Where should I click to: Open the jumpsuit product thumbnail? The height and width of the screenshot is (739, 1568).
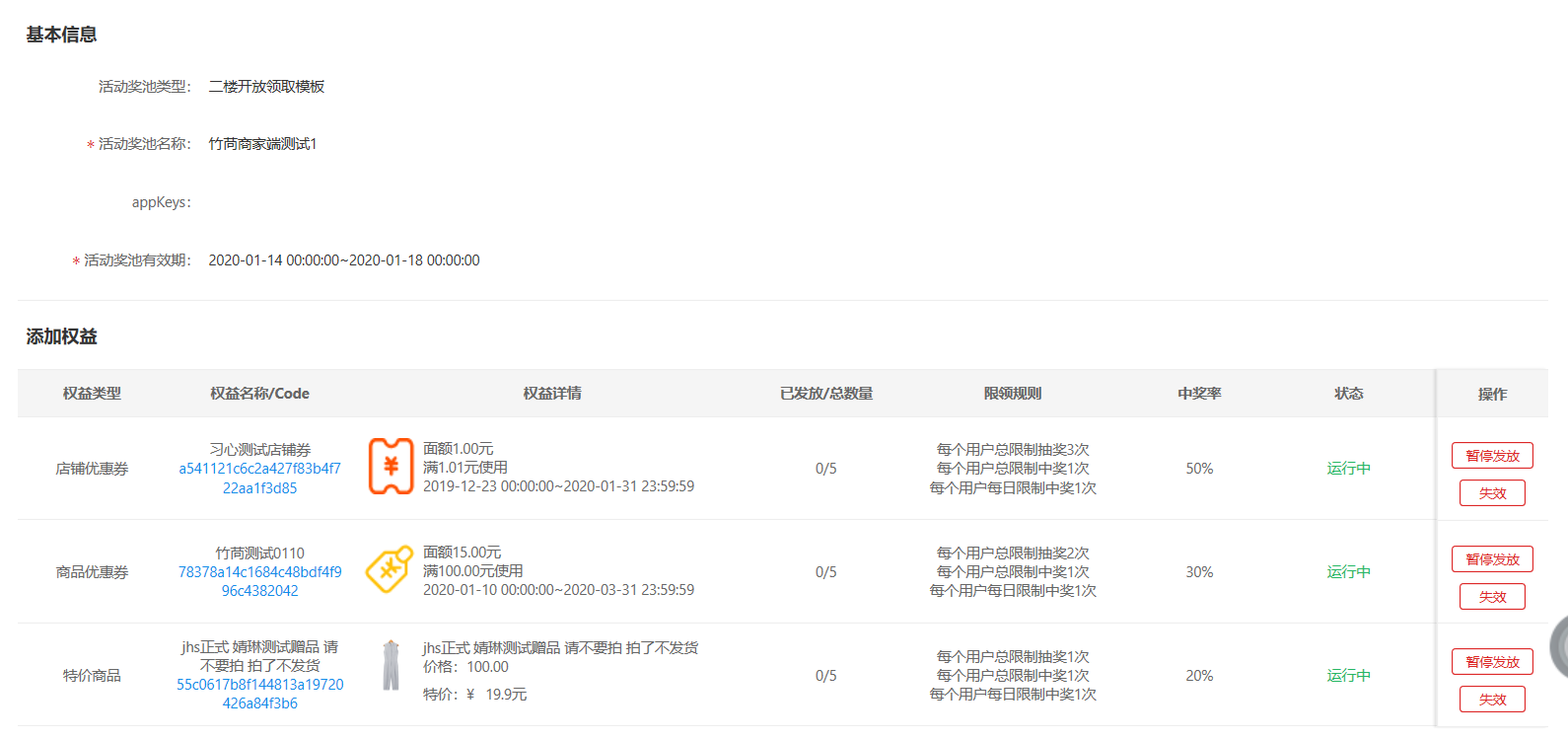click(391, 665)
